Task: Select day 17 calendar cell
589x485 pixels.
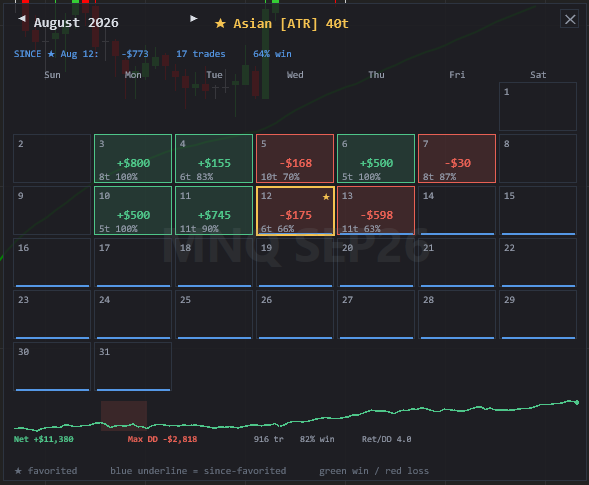Action: 133,263
